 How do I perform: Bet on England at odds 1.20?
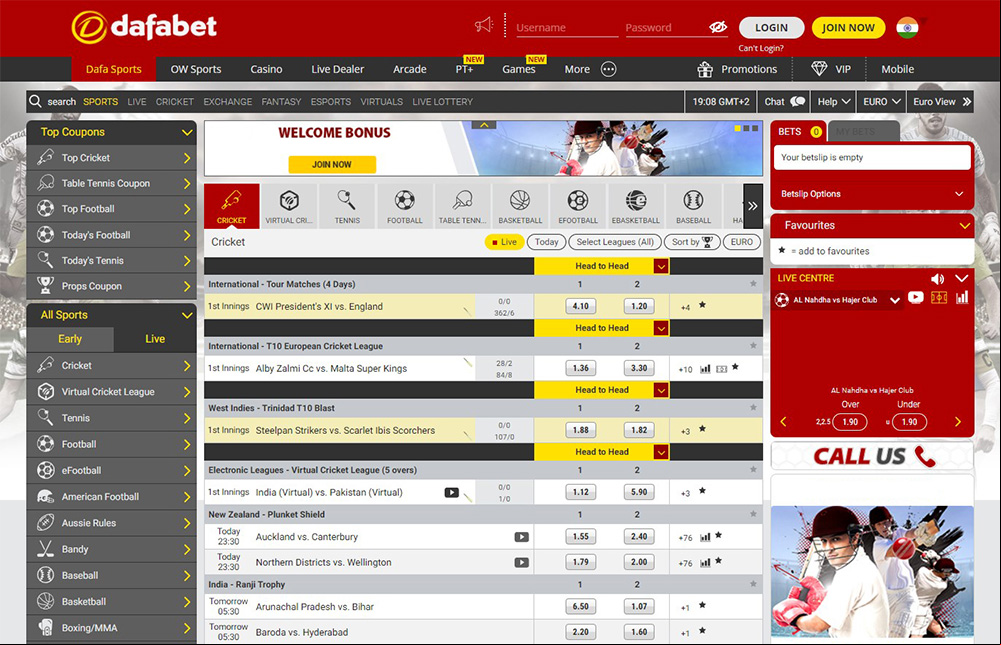pyautogui.click(x=639, y=306)
